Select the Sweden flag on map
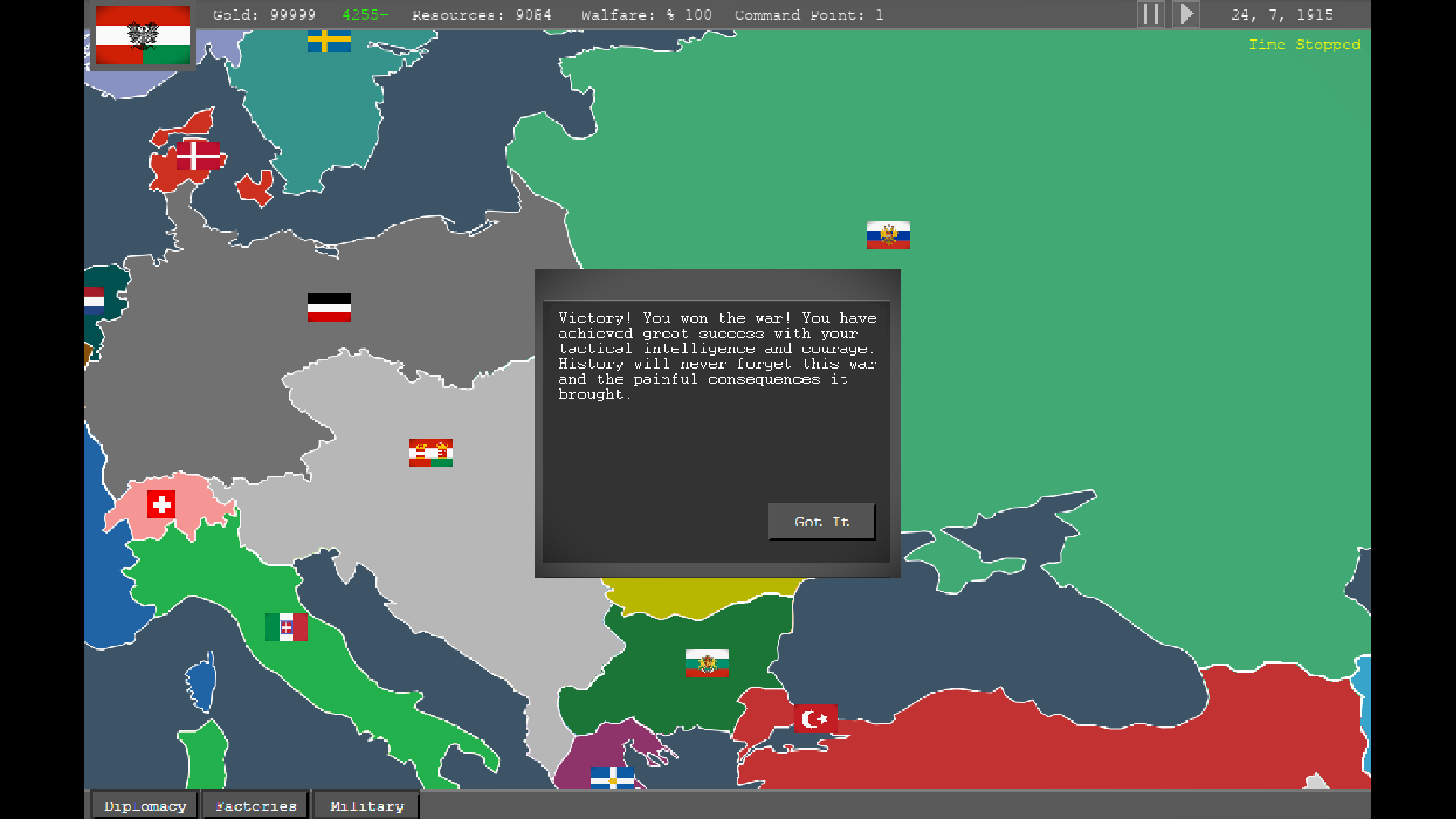The height and width of the screenshot is (819, 1456). pyautogui.click(x=329, y=41)
